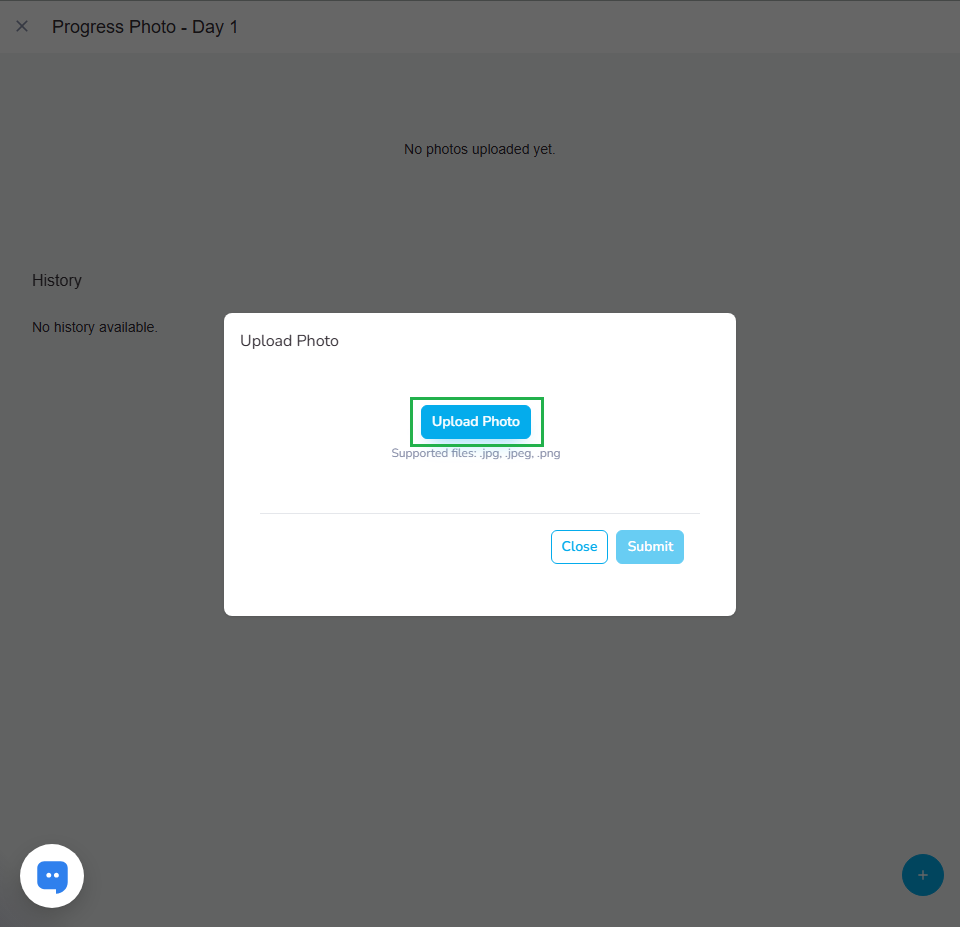The width and height of the screenshot is (960, 927).
Task: Select the Progress Photo - Day 1 title
Action: (145, 27)
